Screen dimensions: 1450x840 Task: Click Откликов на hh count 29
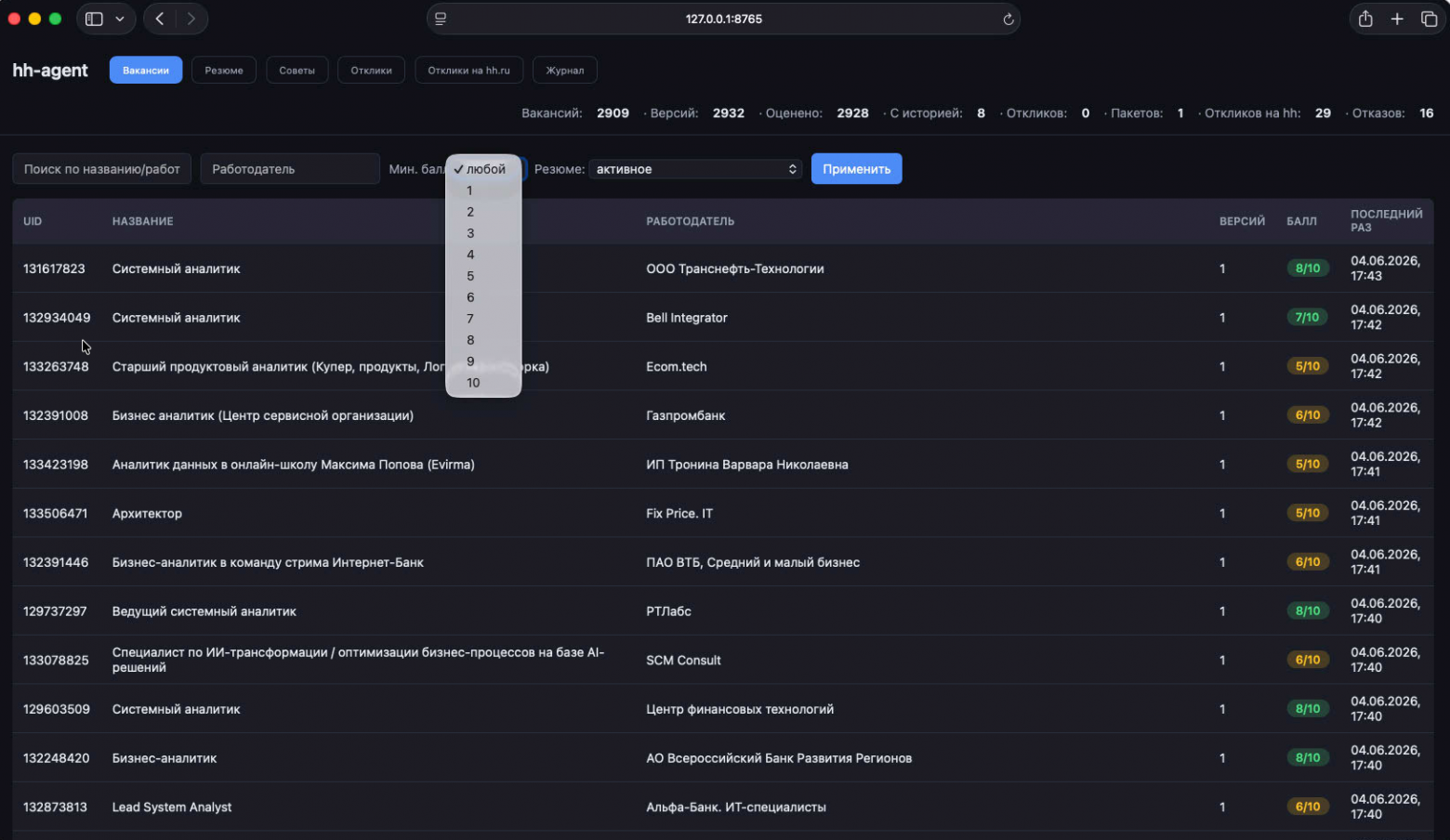click(x=1323, y=113)
